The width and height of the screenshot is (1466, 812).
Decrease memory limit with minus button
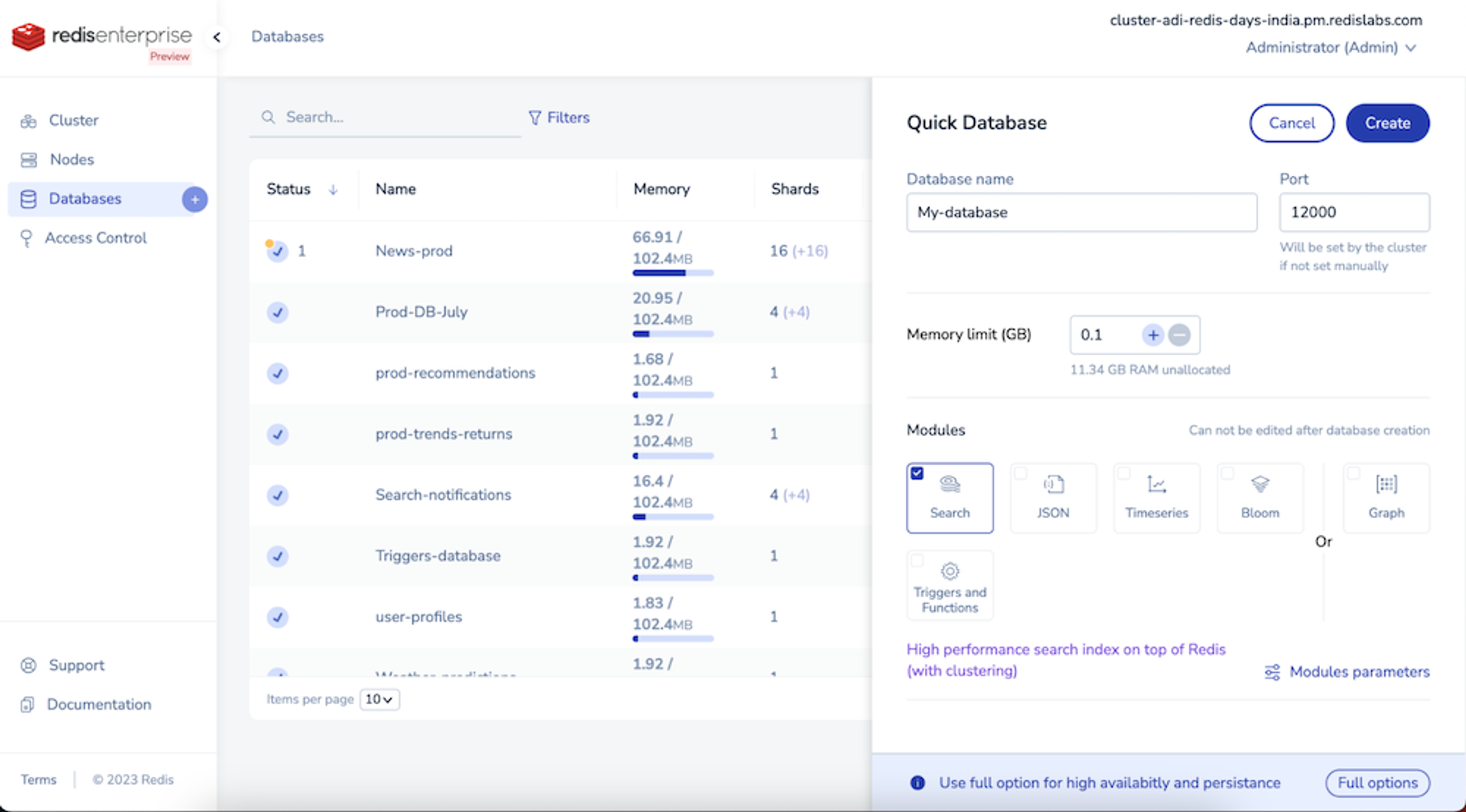(1179, 335)
